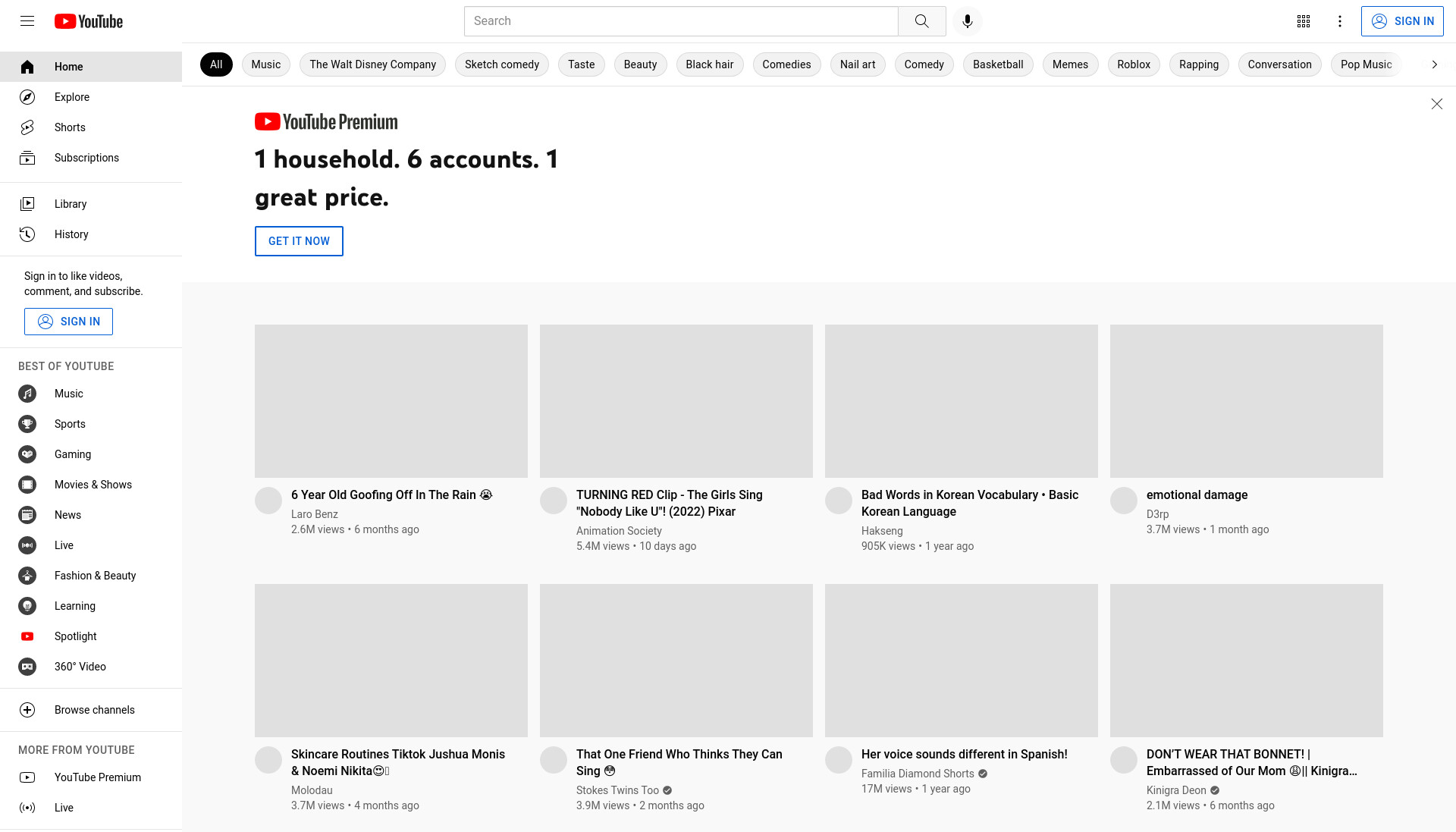Visit Laro Benz channel

(315, 514)
